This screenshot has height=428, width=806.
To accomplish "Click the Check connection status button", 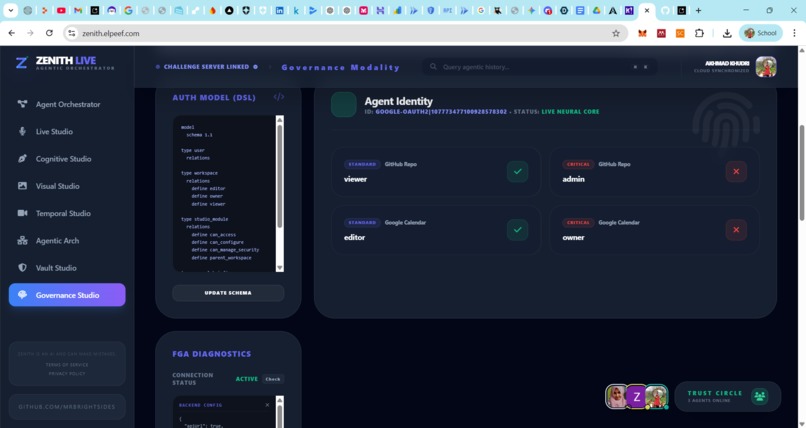I will (273, 379).
